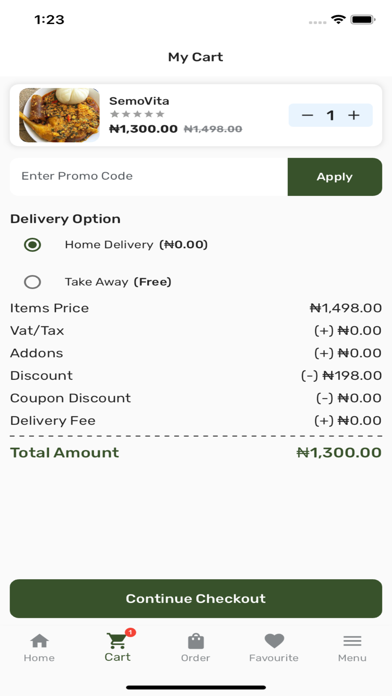The height and width of the screenshot is (696, 392).
Task: Continue Checkout with the green button
Action: point(196,598)
